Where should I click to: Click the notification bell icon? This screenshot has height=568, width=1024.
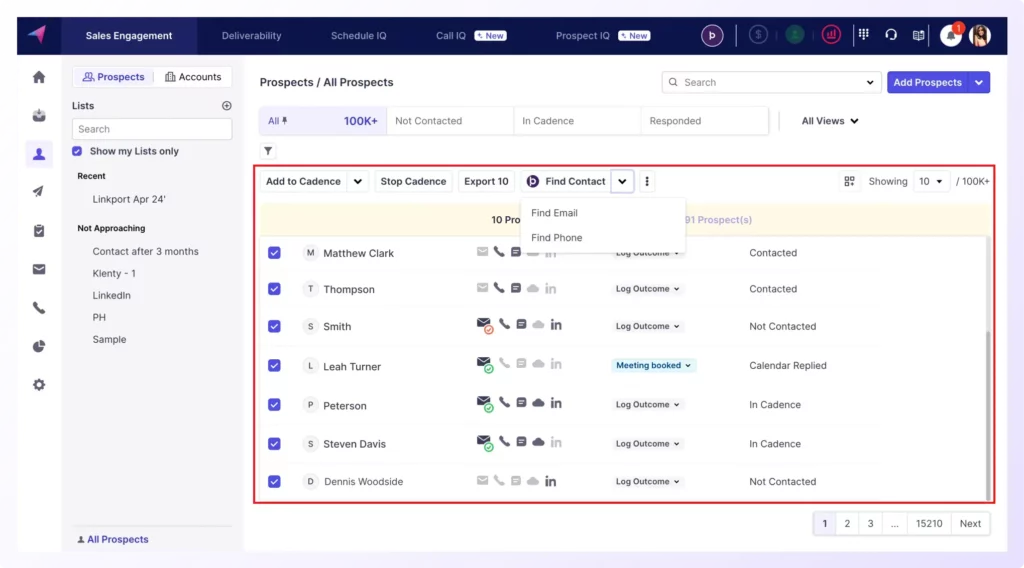[950, 35]
